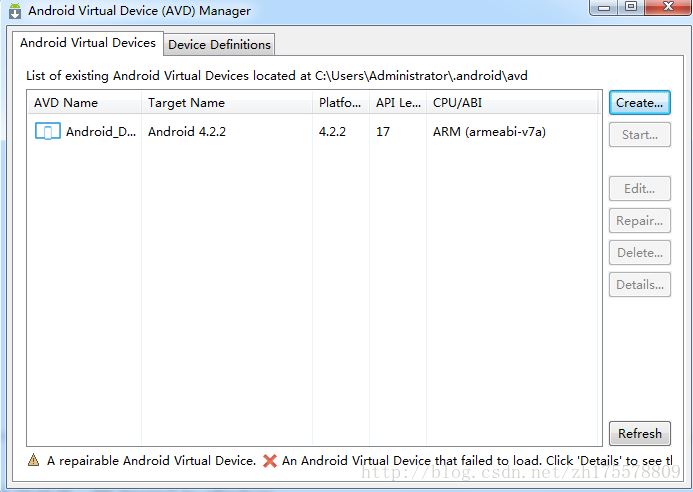Click the Edit... button

tap(639, 189)
